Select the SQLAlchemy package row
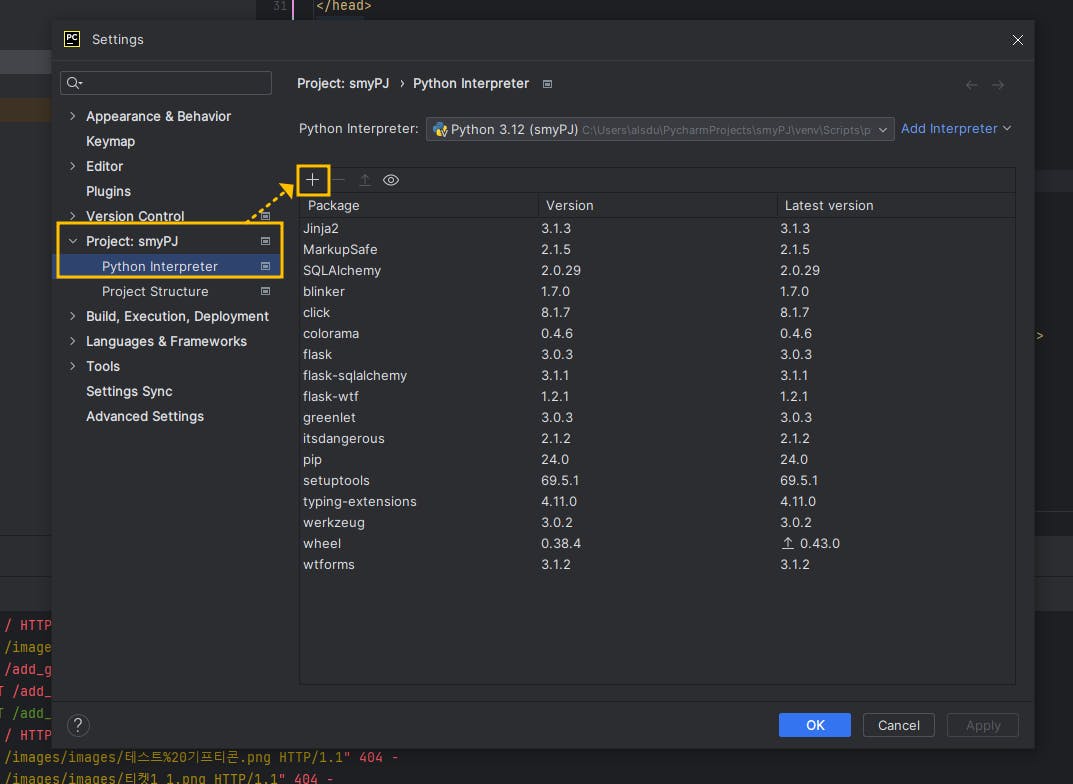The image size is (1073, 784). coord(657,270)
